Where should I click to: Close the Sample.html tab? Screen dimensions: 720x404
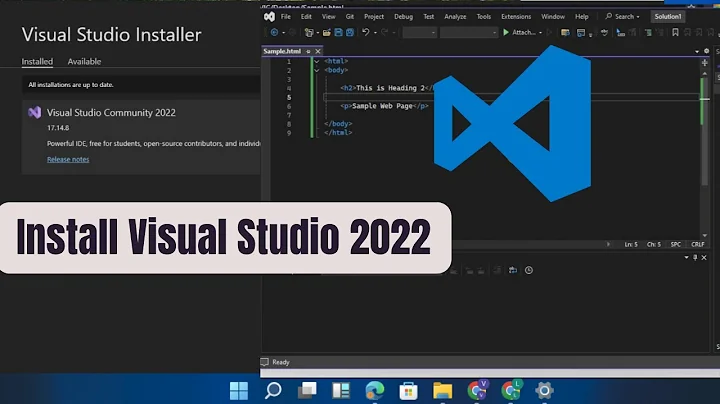(318, 51)
